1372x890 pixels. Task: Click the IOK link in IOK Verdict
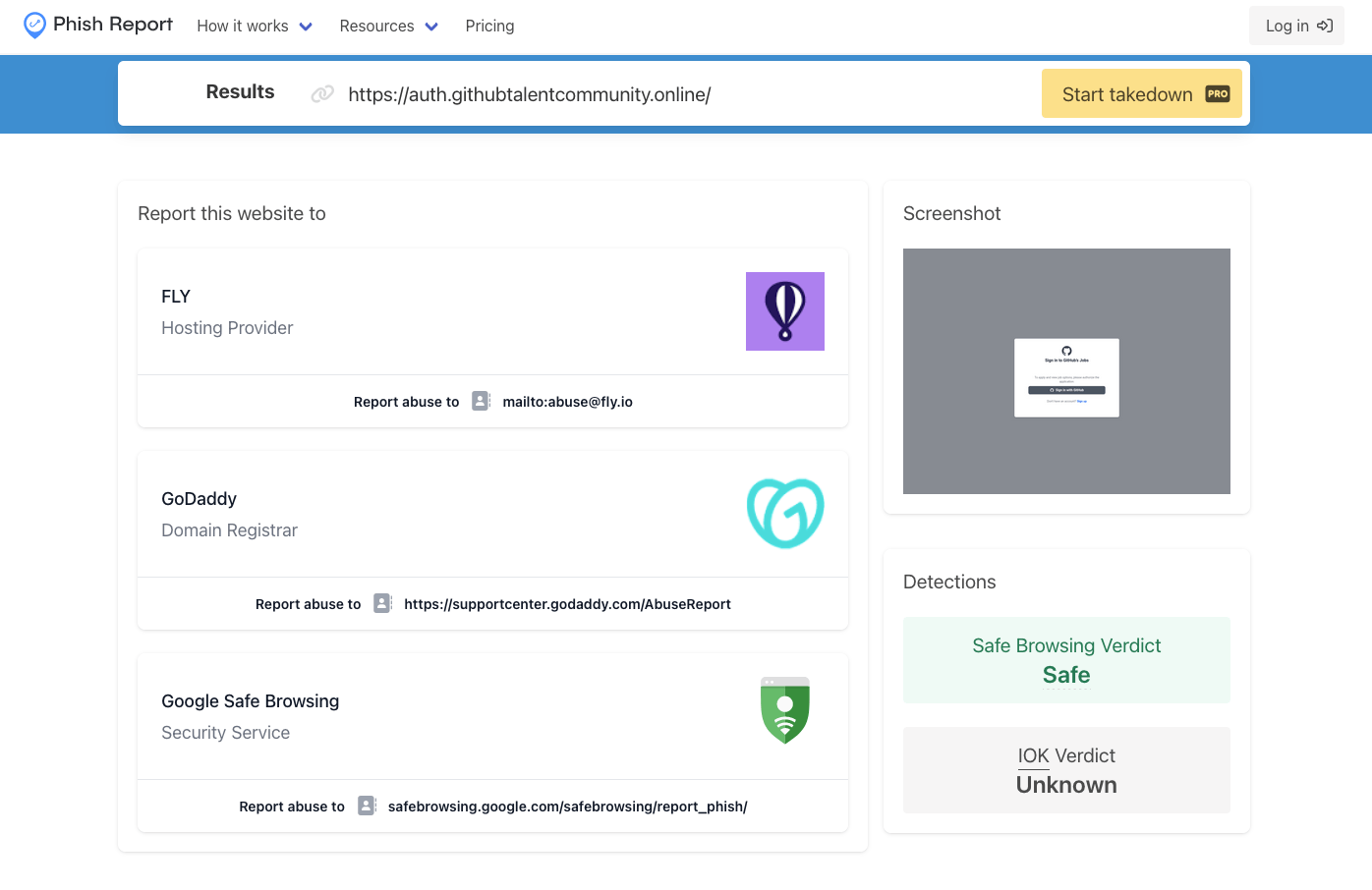click(1033, 755)
